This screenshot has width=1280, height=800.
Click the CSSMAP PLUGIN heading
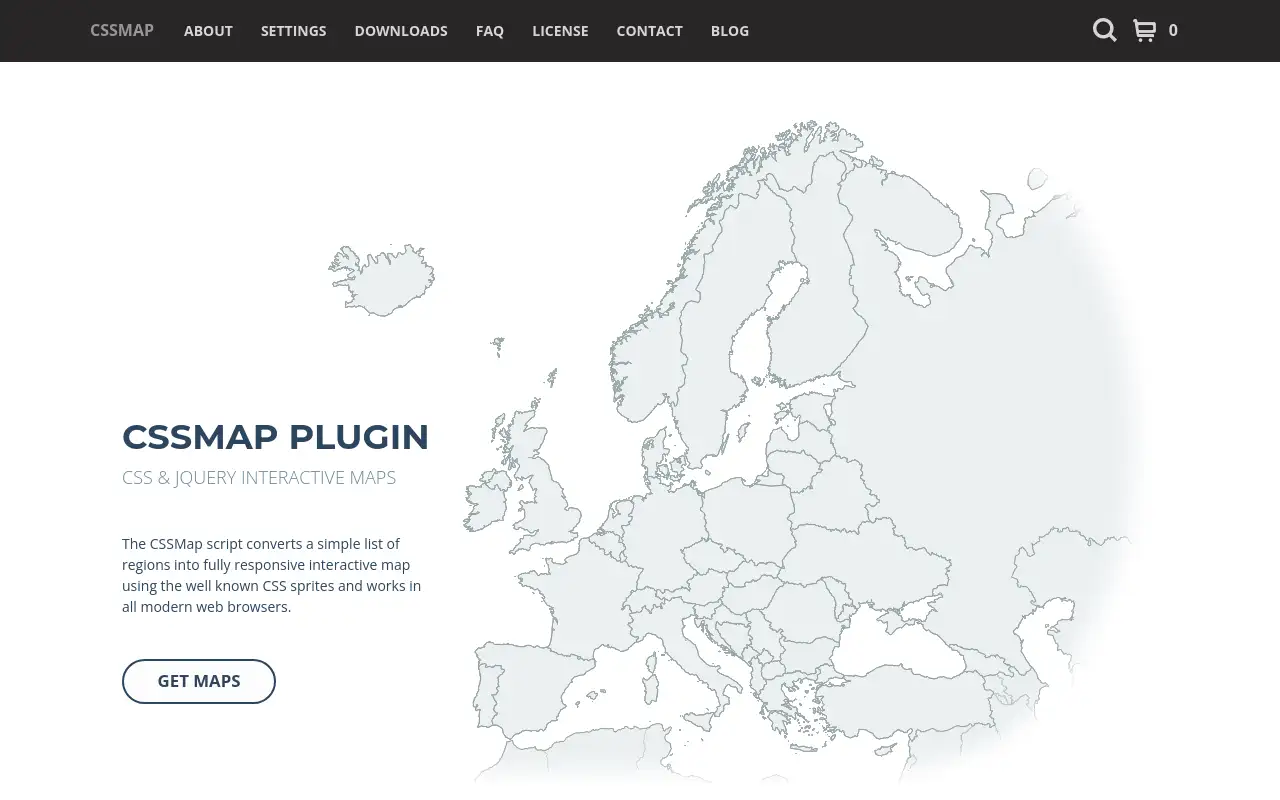pos(275,437)
